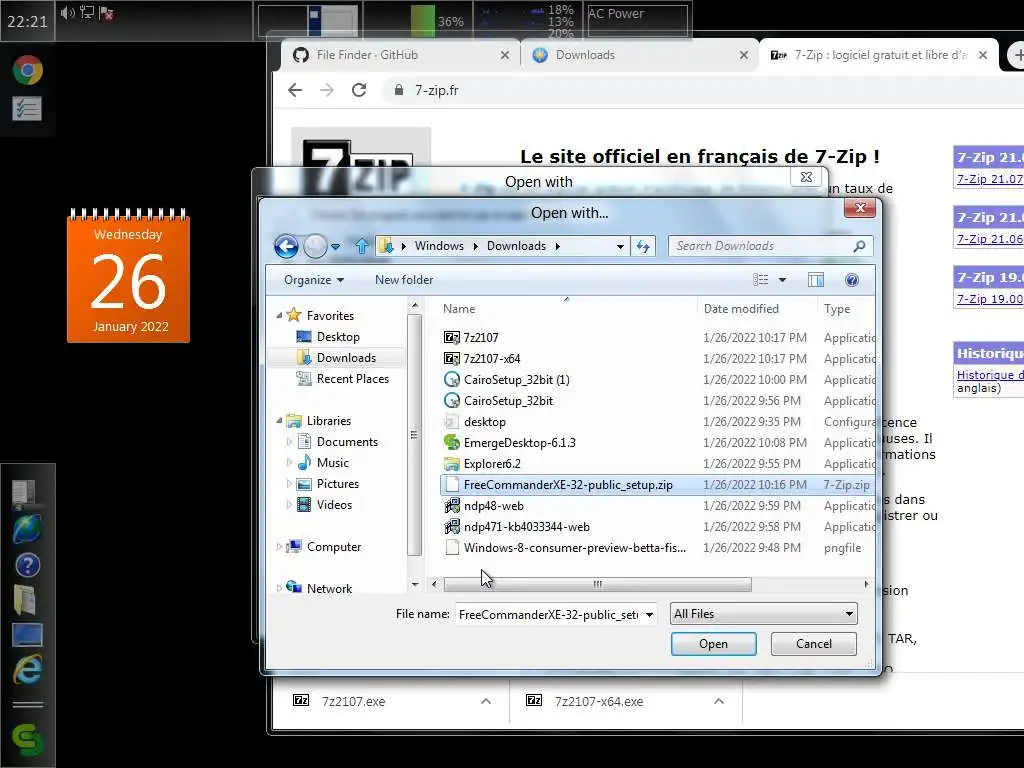Toggle the preview pane icon
1024x768 pixels.
[x=816, y=280]
